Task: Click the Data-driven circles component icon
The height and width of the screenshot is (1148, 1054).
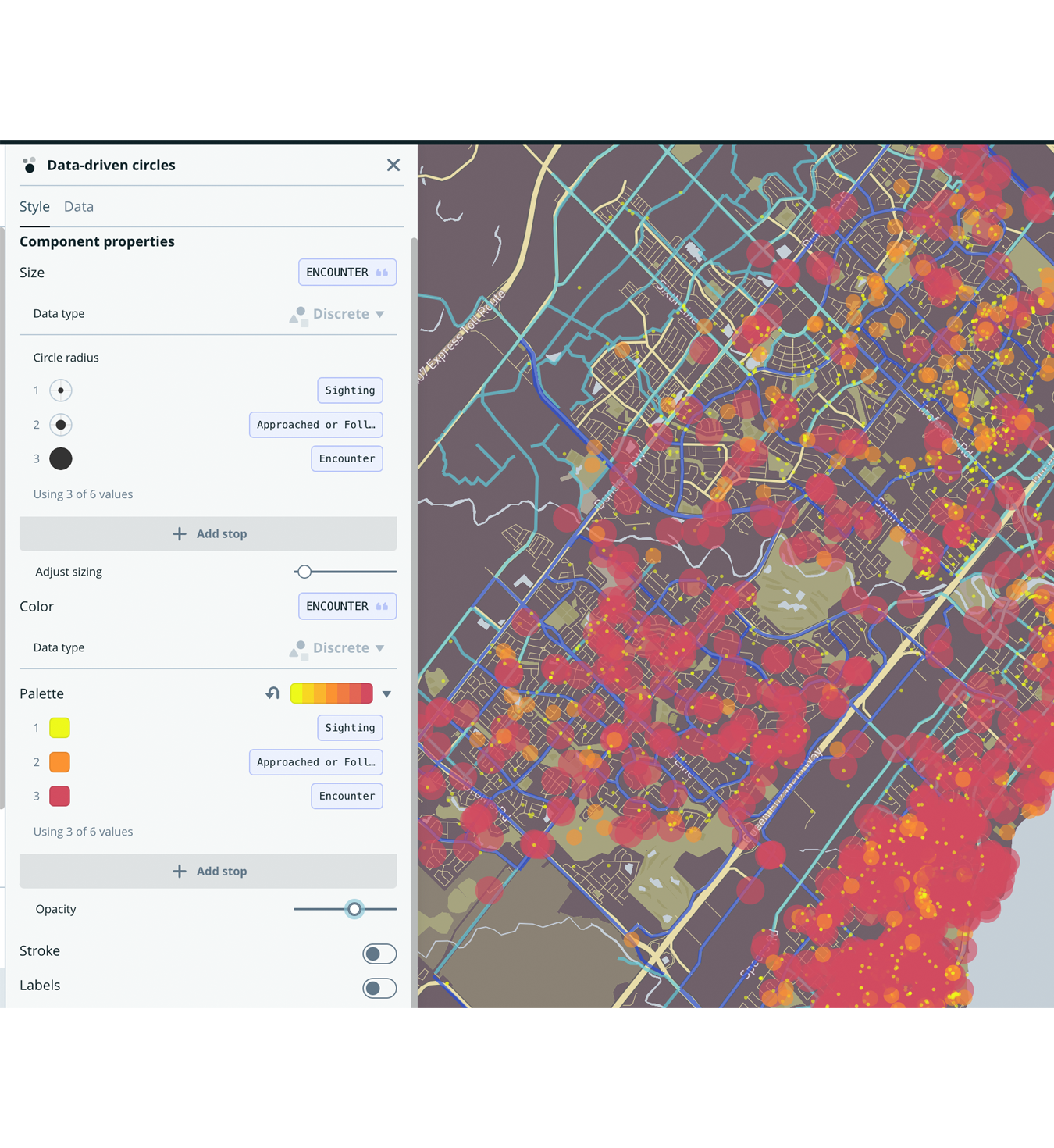Action: tap(30, 165)
